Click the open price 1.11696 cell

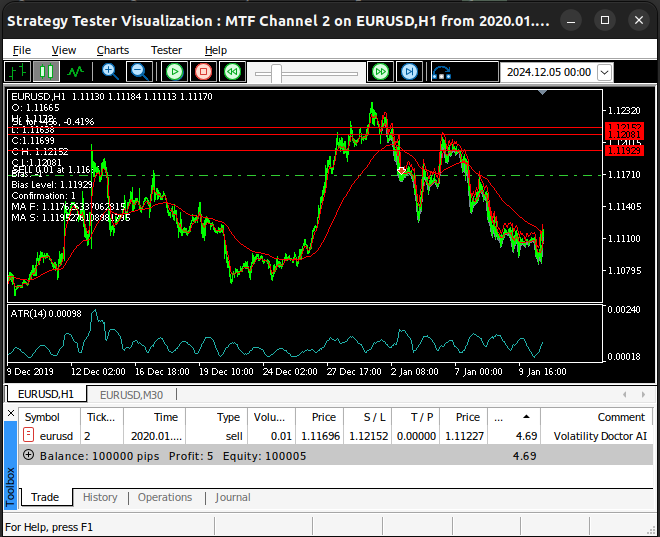coord(320,436)
